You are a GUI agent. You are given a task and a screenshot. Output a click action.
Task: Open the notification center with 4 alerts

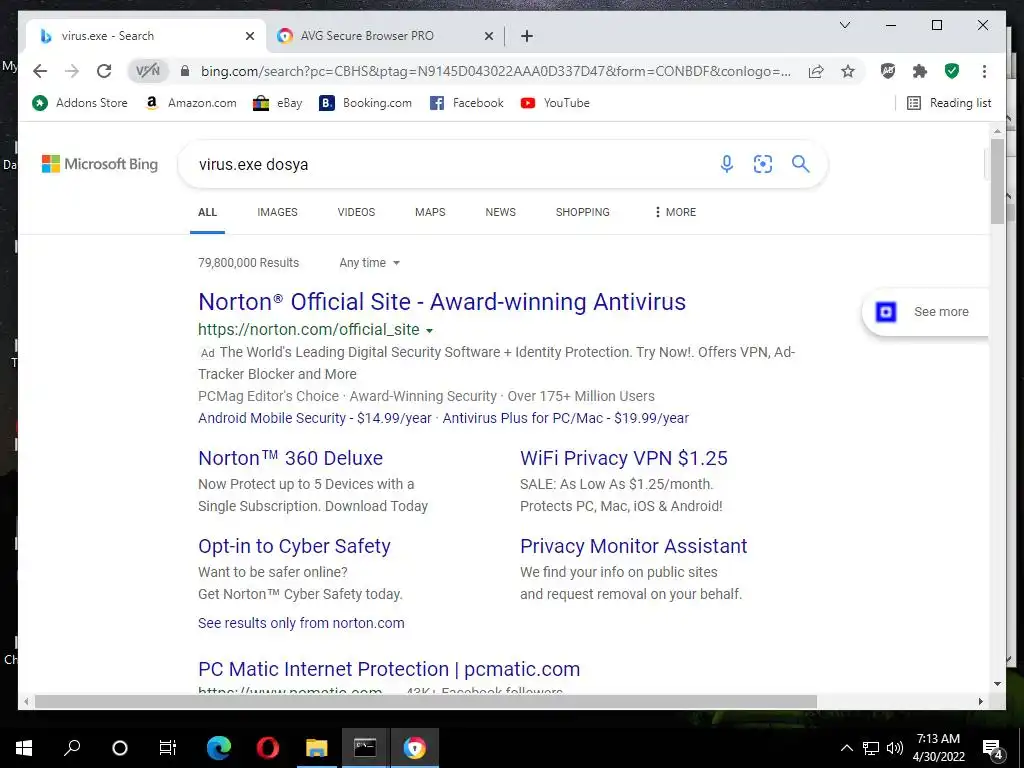pyautogui.click(x=993, y=749)
